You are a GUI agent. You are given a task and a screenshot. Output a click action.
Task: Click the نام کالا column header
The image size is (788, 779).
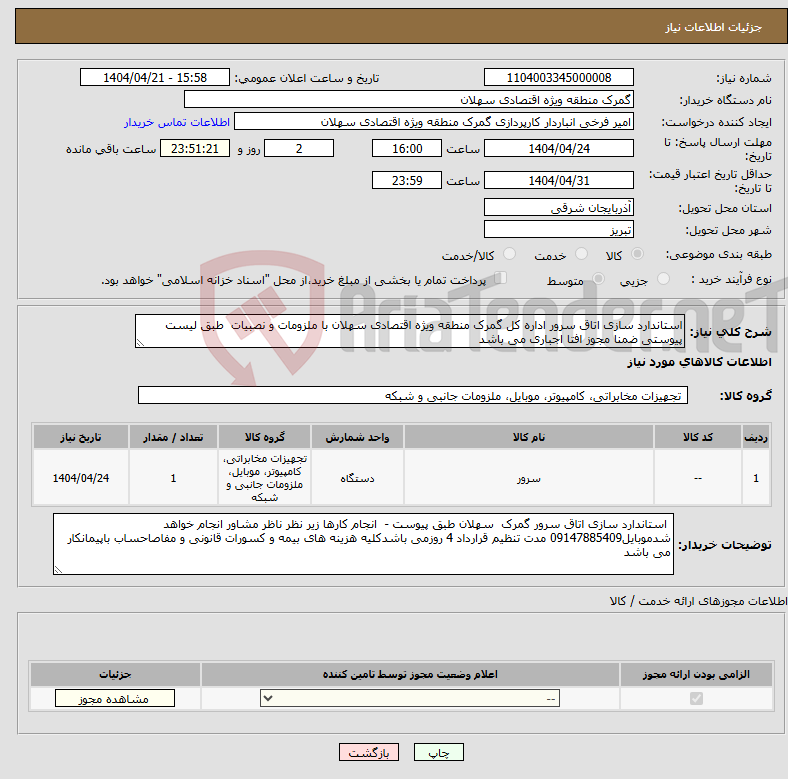529,437
